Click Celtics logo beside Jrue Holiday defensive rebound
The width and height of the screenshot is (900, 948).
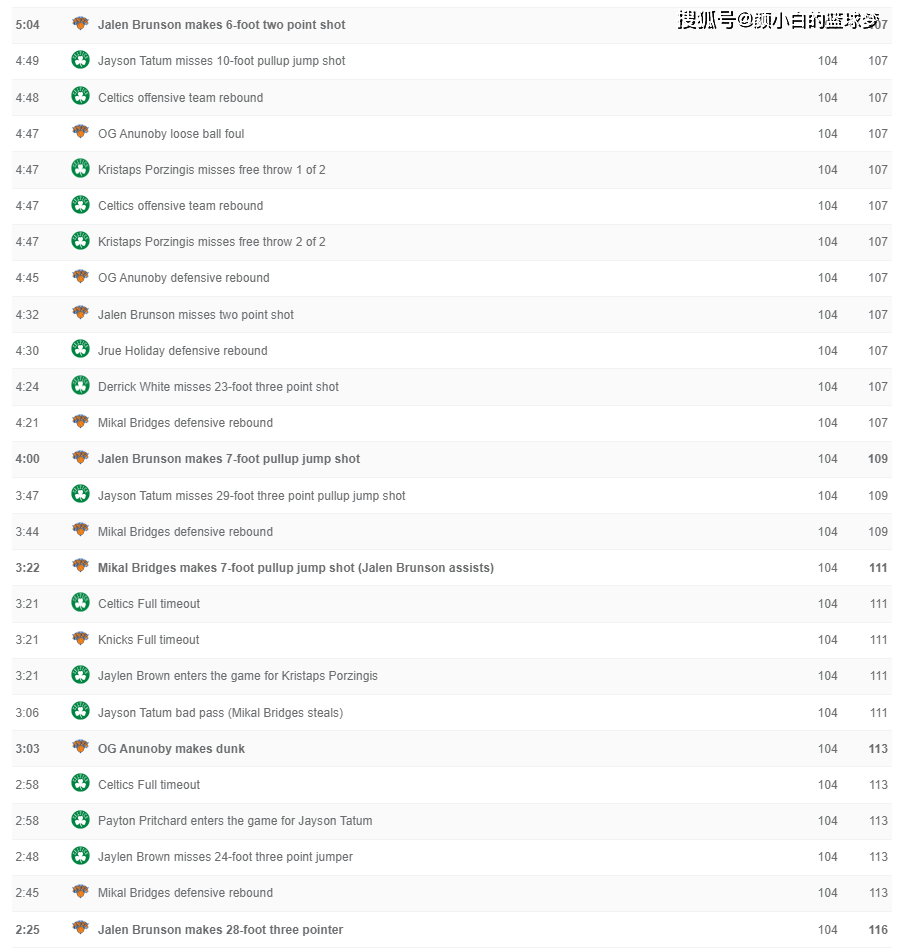(x=80, y=349)
